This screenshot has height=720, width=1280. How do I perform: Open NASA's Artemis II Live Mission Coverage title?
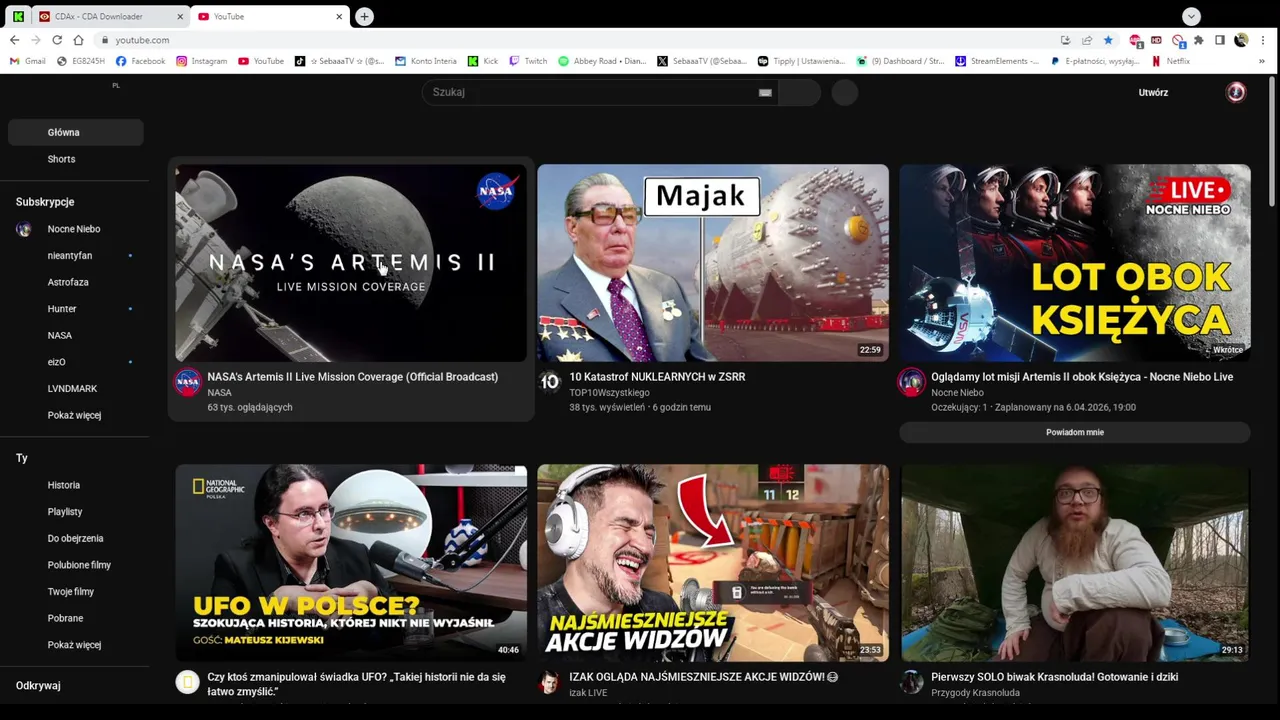(352, 377)
